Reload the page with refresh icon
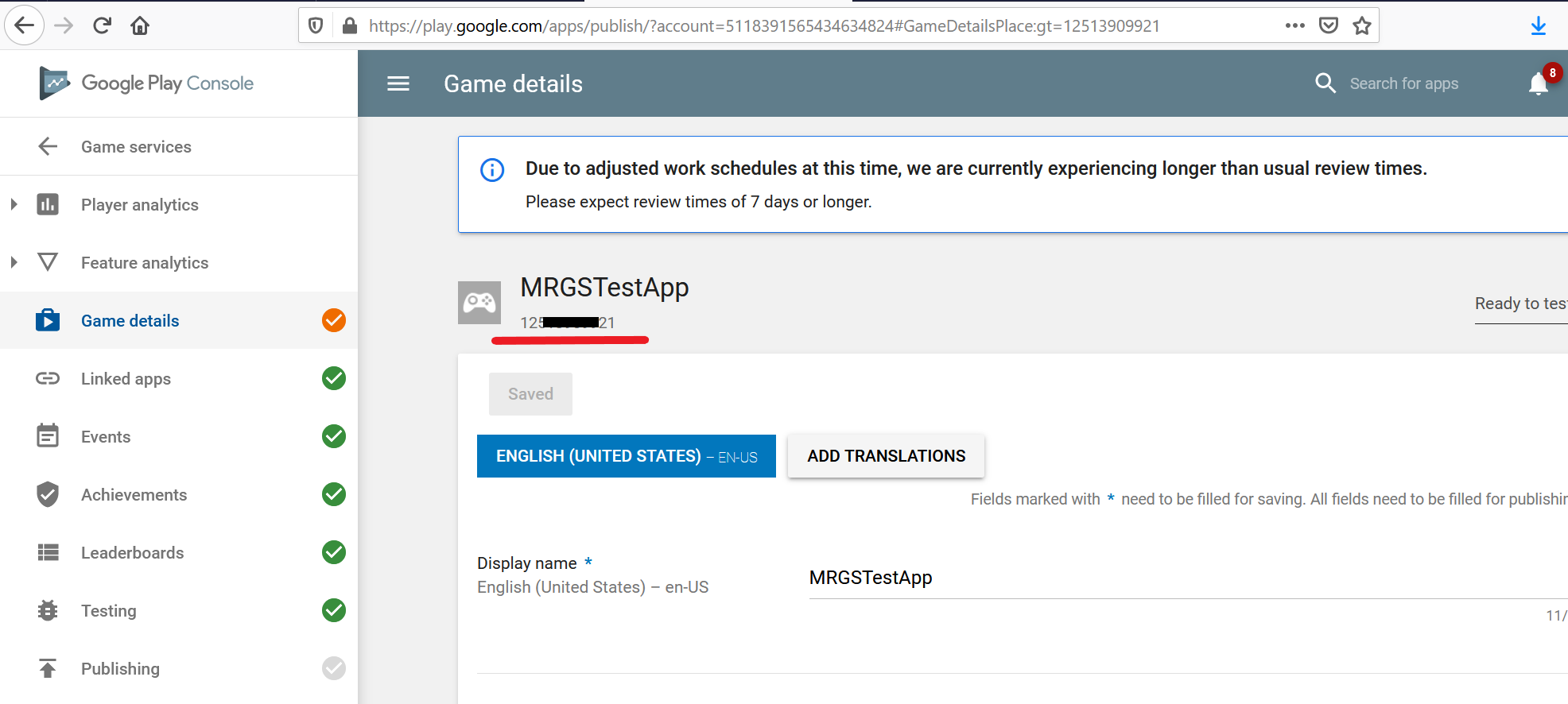 click(102, 25)
